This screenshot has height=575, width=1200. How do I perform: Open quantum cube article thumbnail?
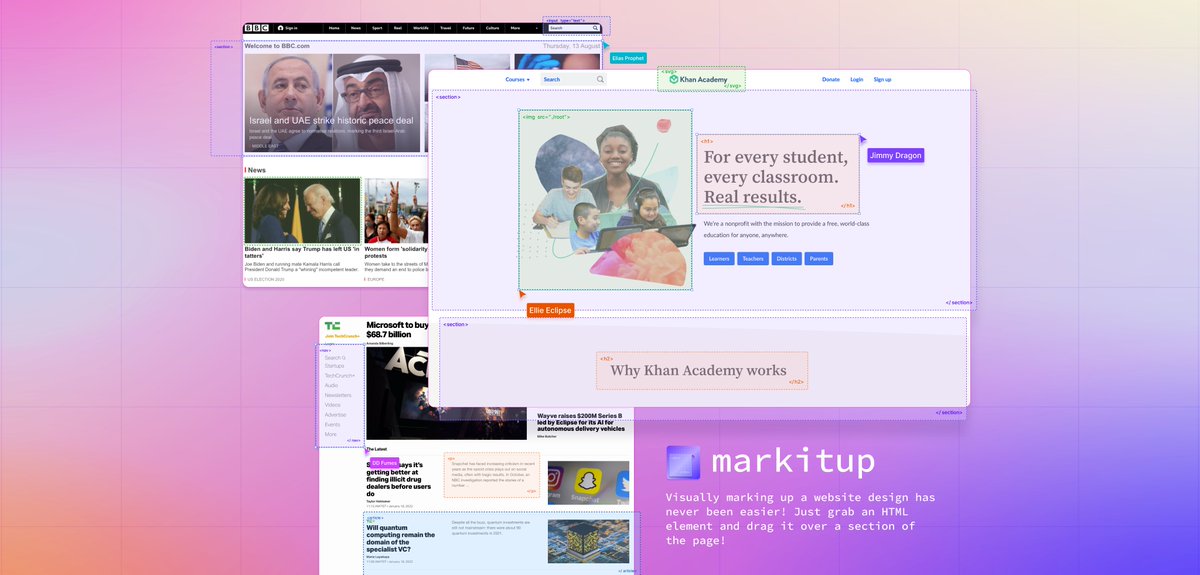[x=588, y=541]
